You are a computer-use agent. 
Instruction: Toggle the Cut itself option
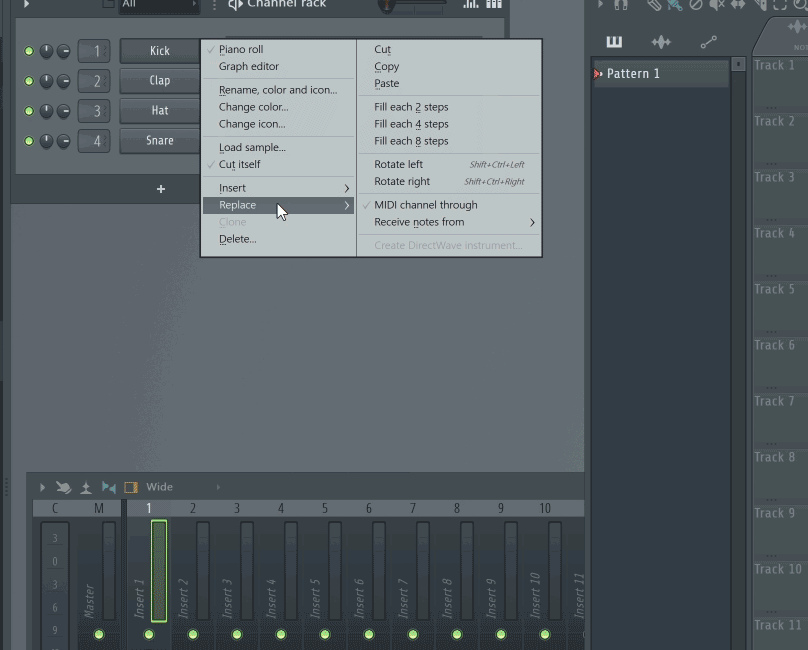point(278,164)
